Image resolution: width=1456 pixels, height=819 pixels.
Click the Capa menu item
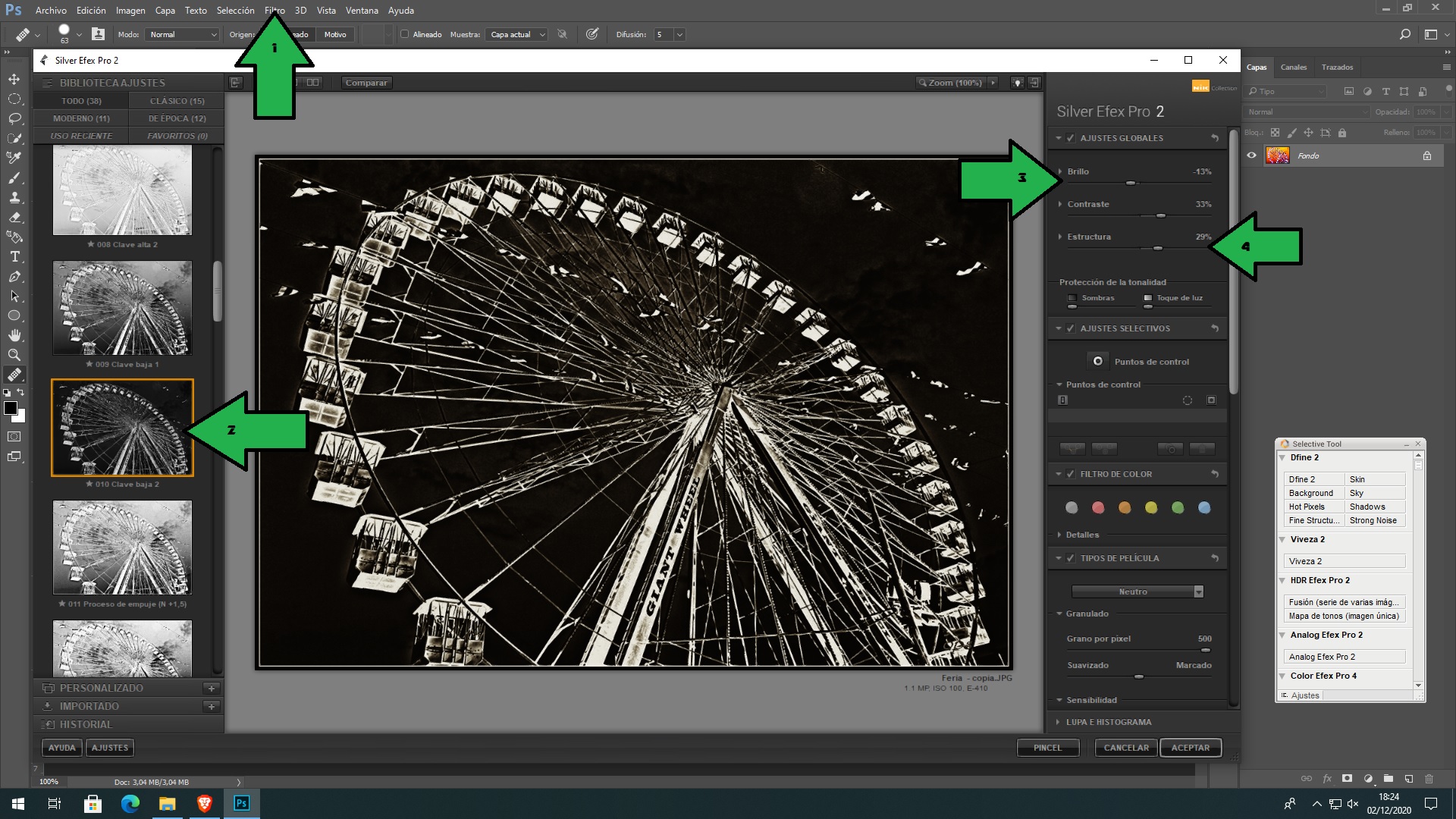164,10
